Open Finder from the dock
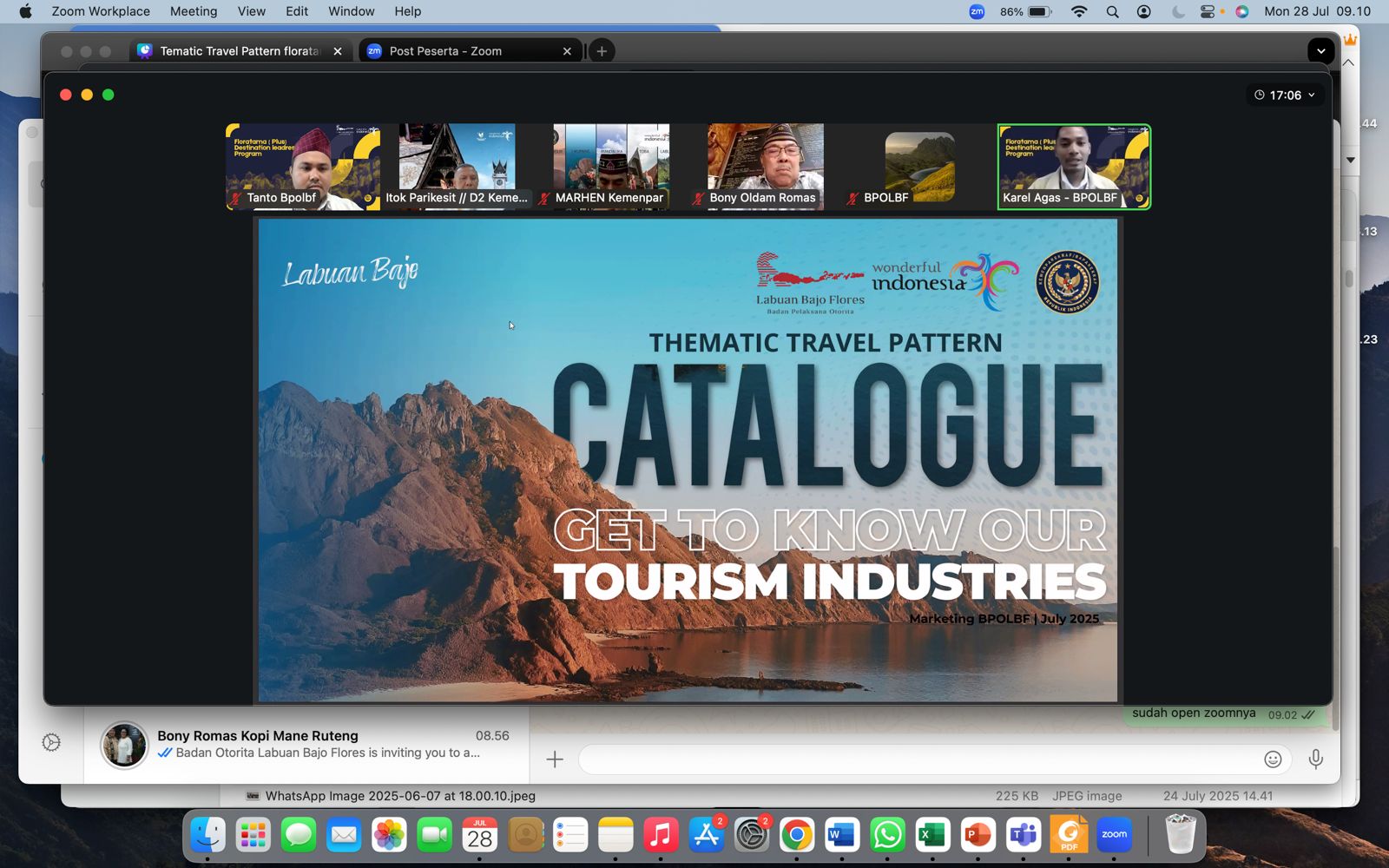 (207, 836)
